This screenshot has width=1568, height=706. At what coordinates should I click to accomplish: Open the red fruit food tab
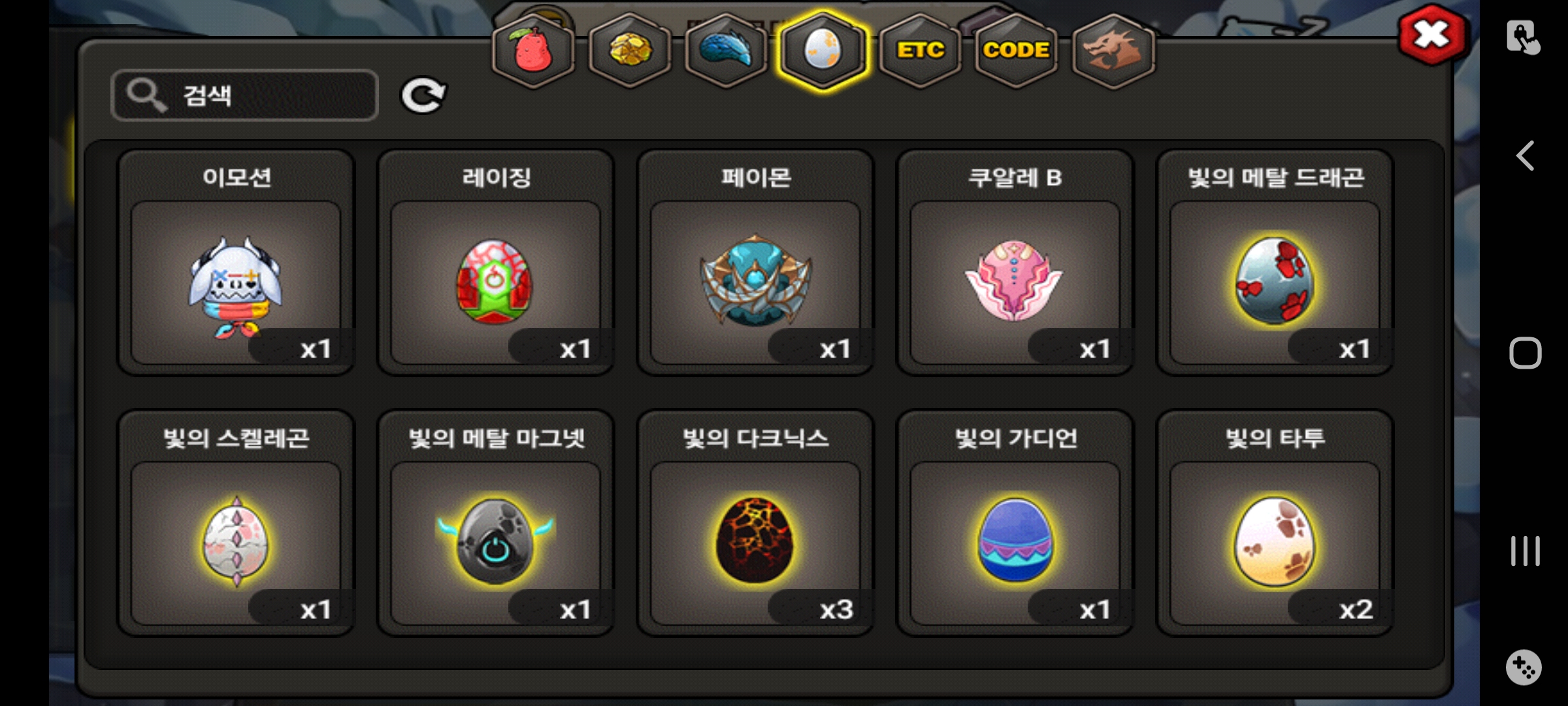click(x=534, y=50)
